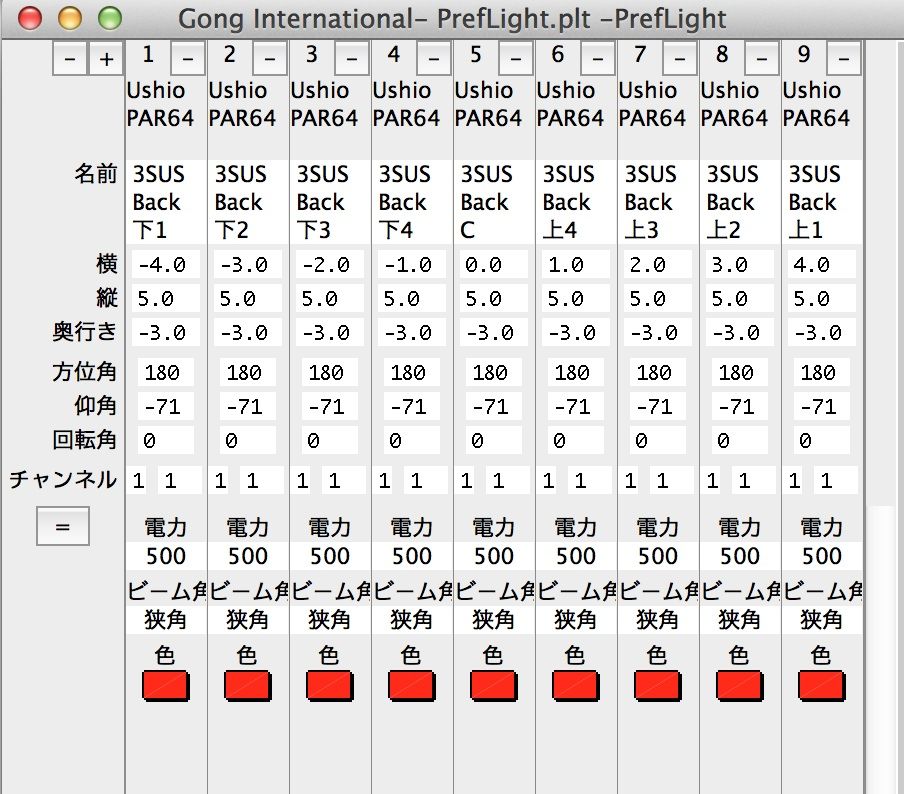Screen dimensions: 904x794
Task: Click 奥行き field -3.0 of fixture 8
Action: [740, 333]
